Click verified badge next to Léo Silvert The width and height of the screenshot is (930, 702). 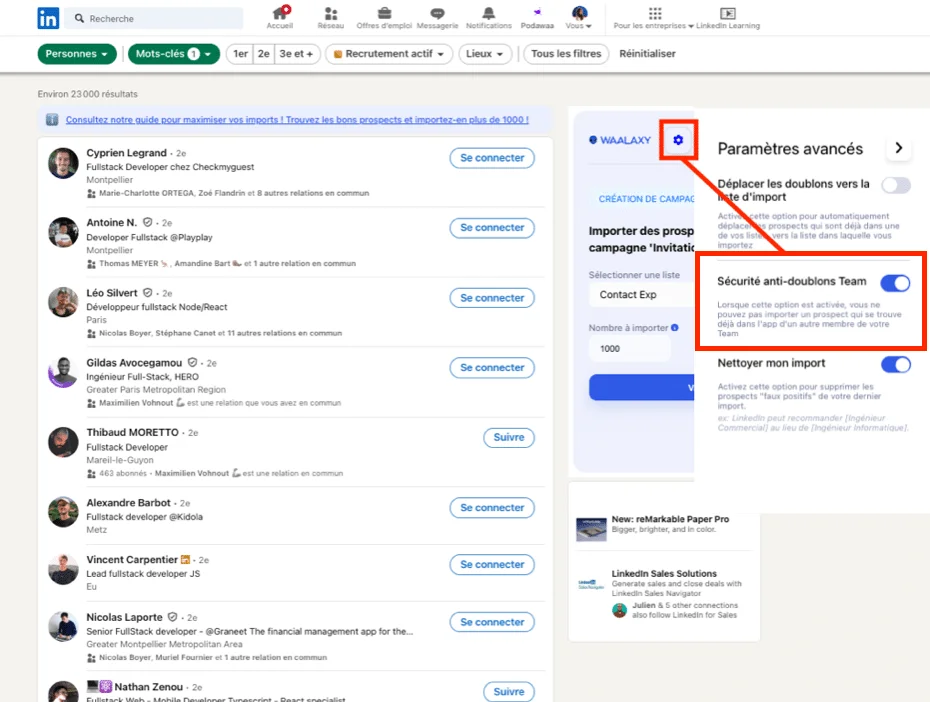148,292
